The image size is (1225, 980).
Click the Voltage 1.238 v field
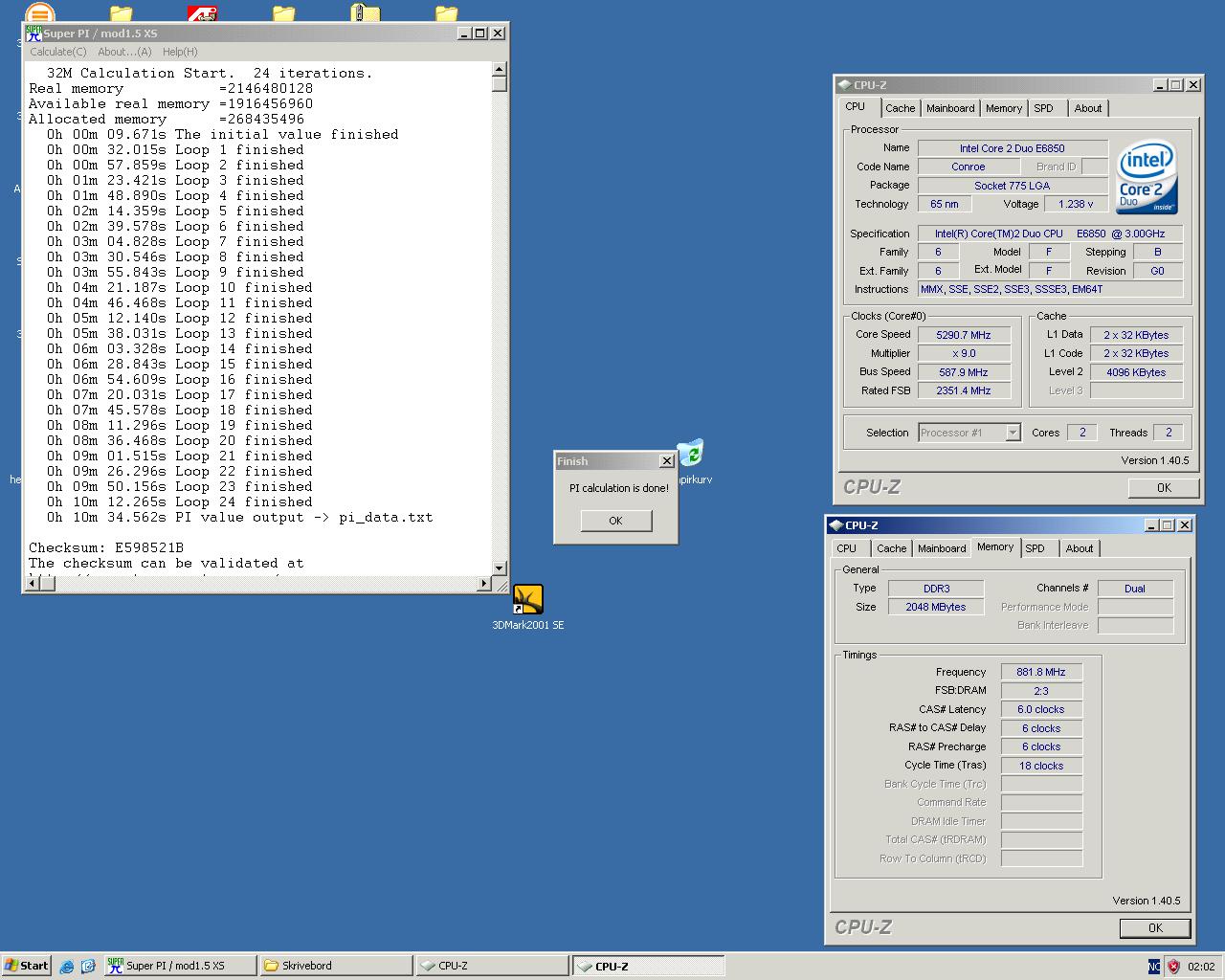tap(1076, 204)
